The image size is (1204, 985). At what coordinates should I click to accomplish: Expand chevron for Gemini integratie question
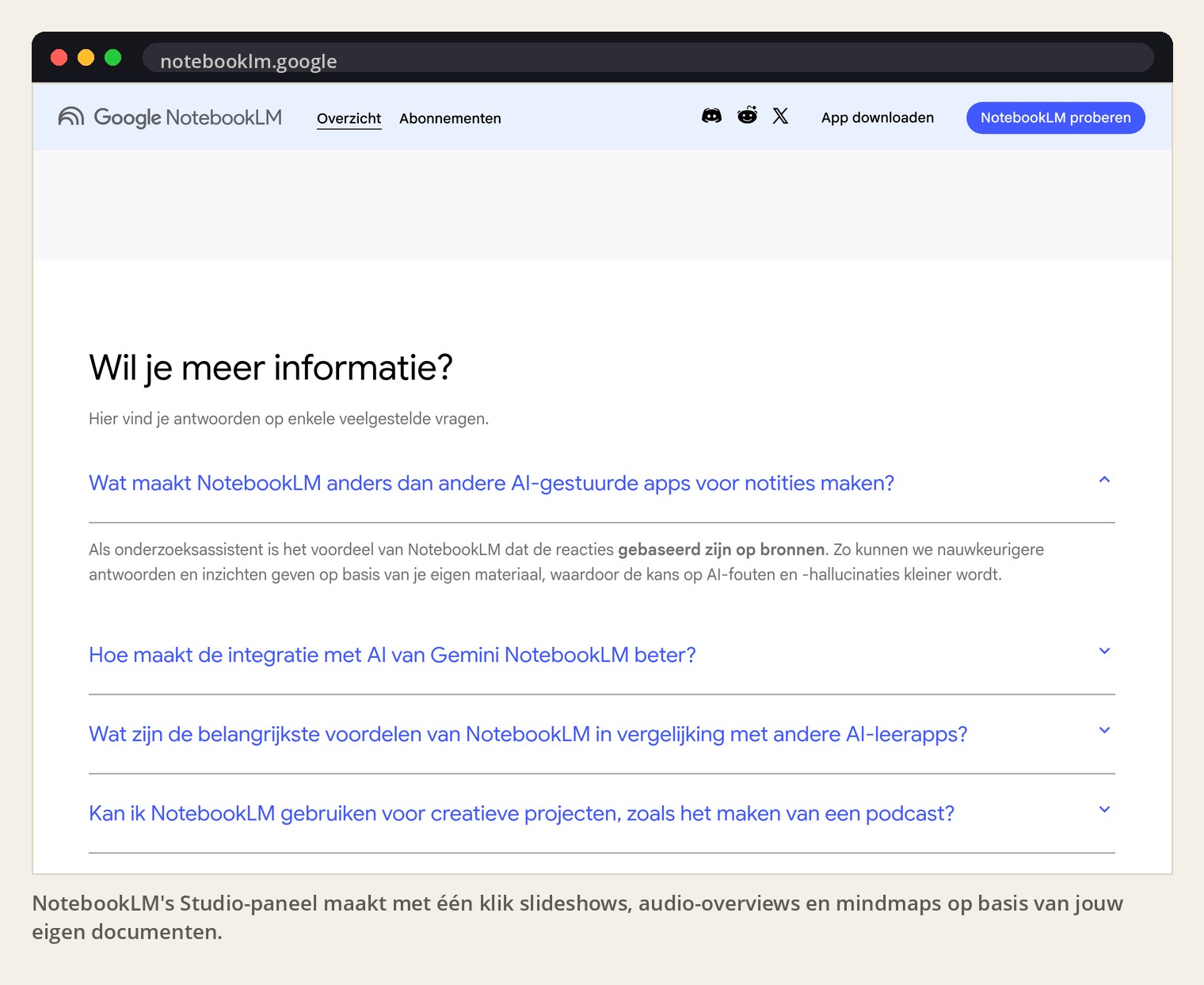(1104, 652)
